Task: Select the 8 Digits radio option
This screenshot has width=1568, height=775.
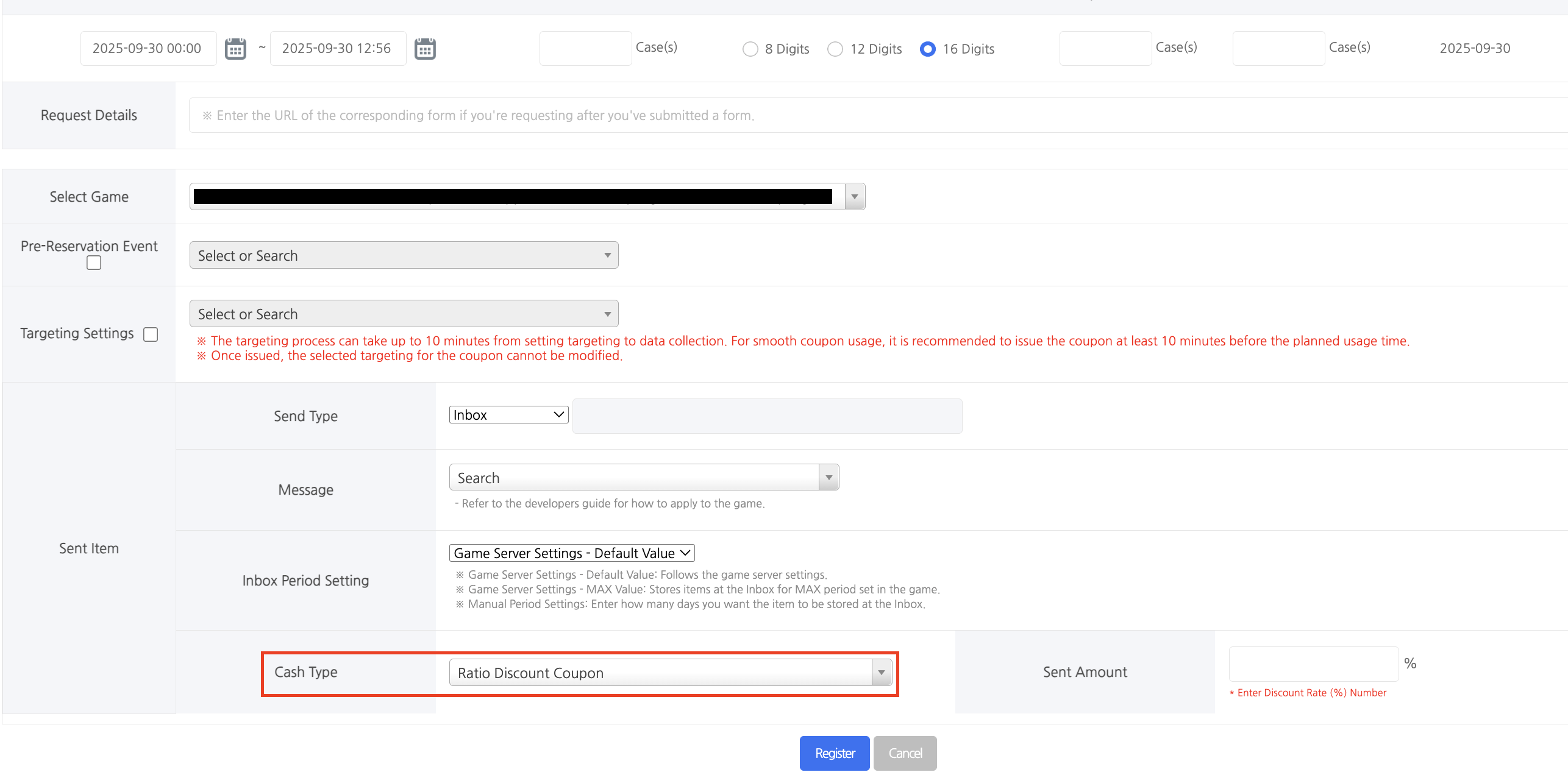Action: [x=750, y=49]
